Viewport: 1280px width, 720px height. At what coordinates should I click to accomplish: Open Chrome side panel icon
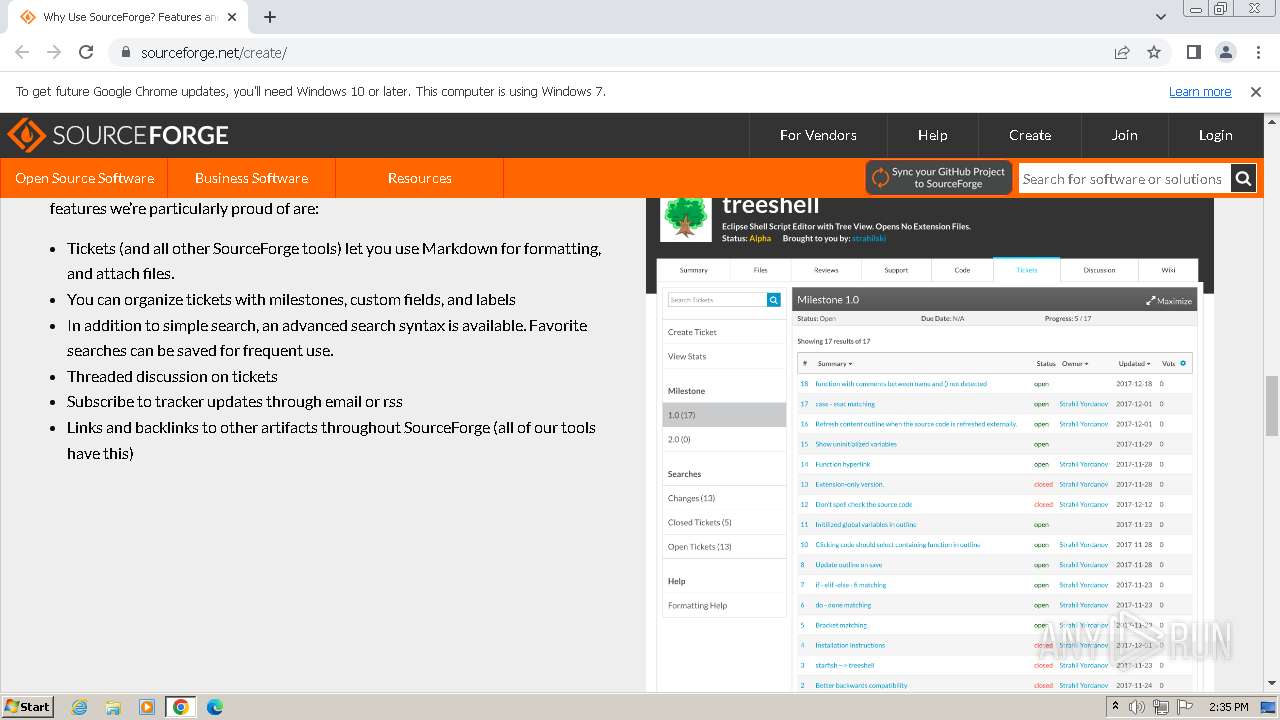(1194, 53)
